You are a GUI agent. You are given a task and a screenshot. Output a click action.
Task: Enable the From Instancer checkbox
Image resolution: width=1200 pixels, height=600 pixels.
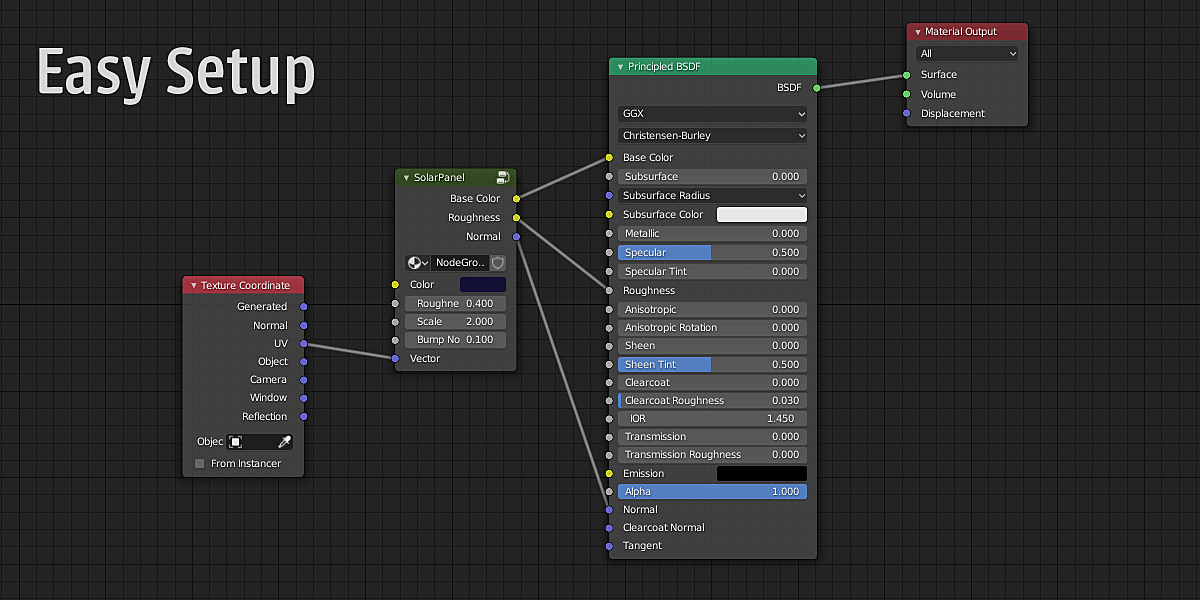200,464
